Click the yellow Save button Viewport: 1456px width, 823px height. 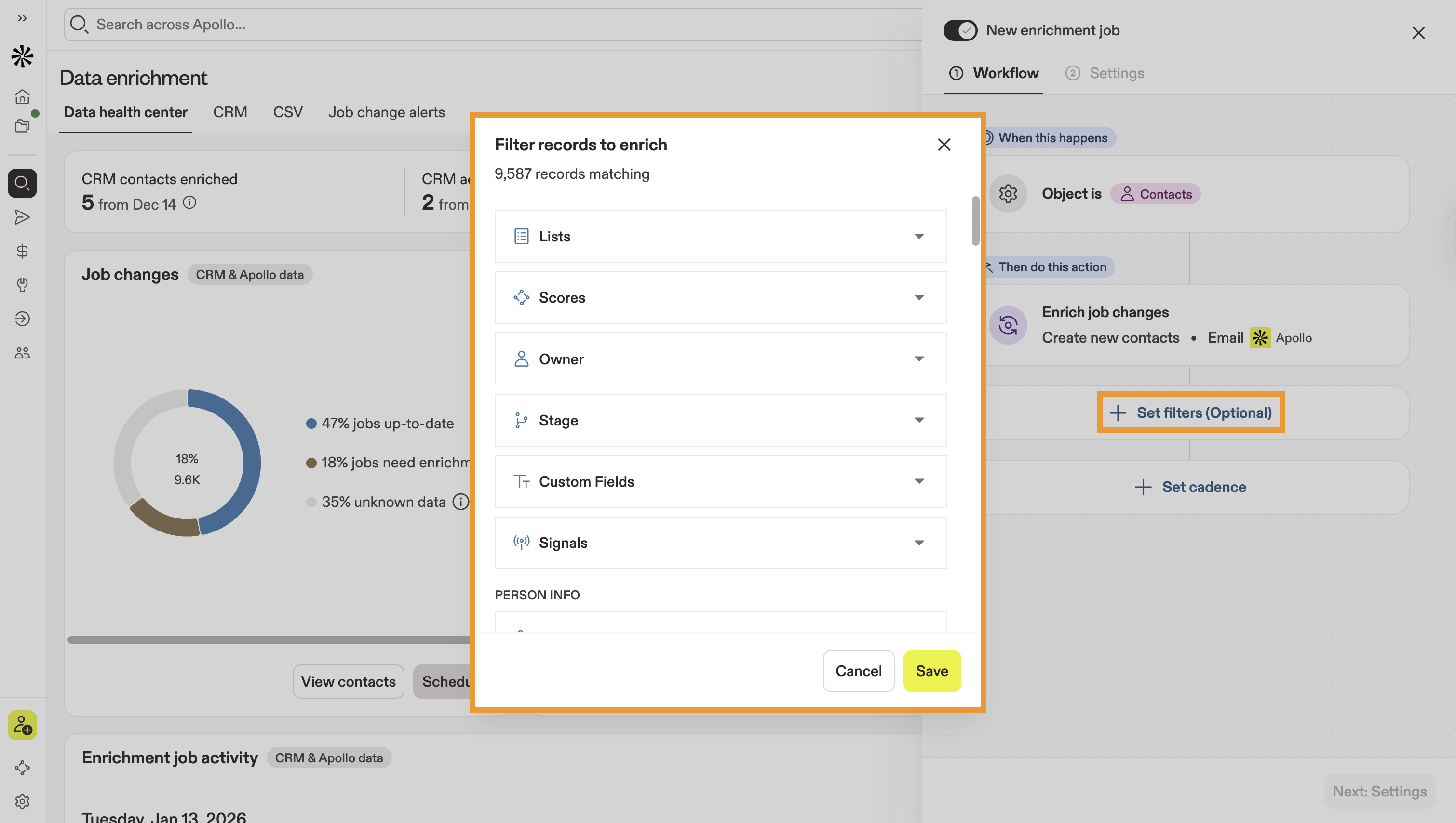coord(931,670)
